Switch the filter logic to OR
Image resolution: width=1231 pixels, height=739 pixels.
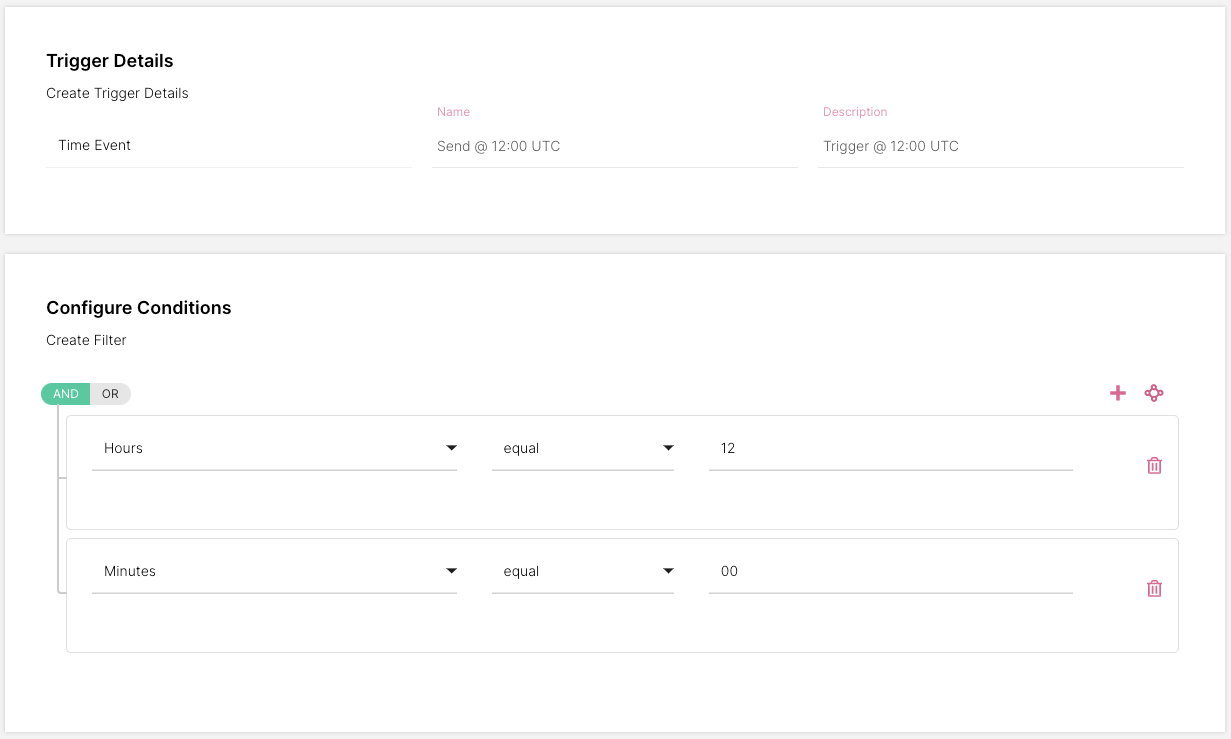(x=110, y=394)
